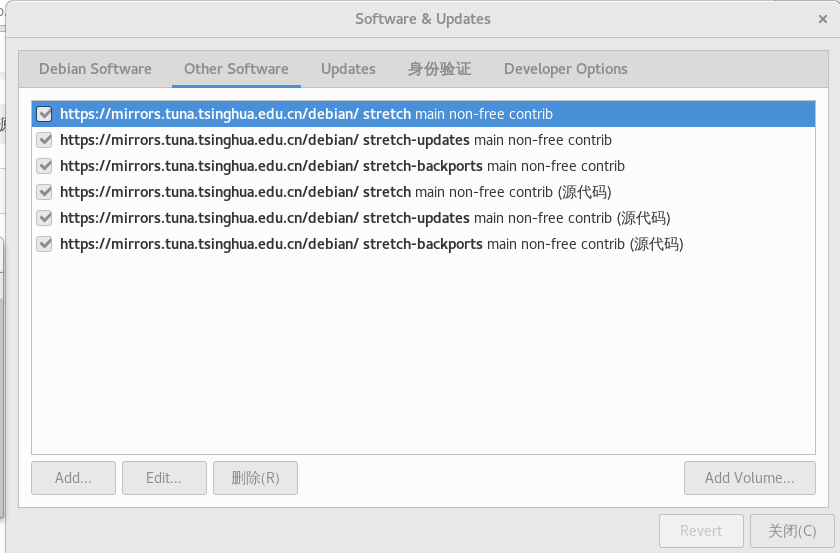Go to Developer Options tab
The height and width of the screenshot is (553, 840).
566,69
